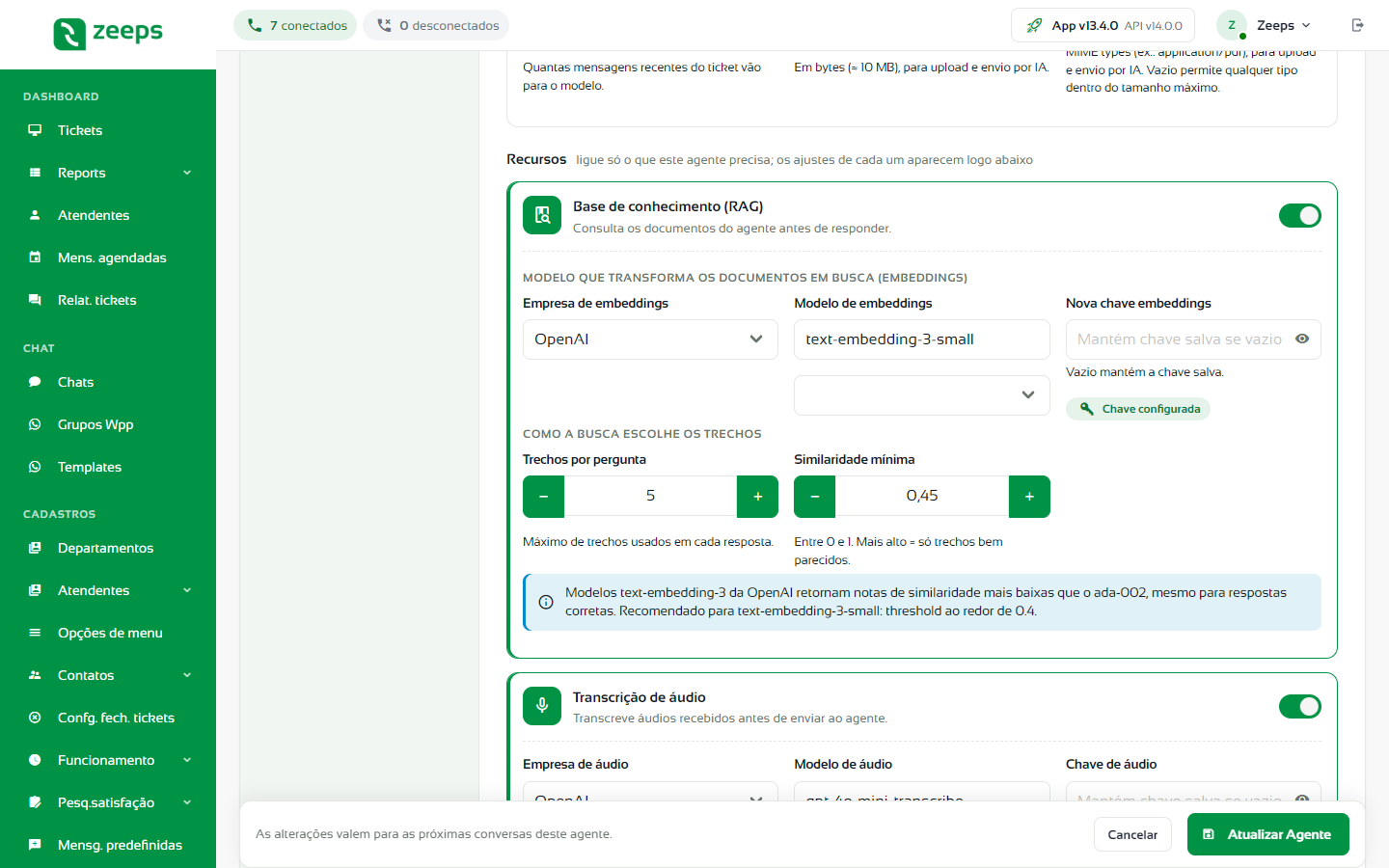Expand the Reports submenu
This screenshot has height=868, width=1389.
click(x=187, y=173)
